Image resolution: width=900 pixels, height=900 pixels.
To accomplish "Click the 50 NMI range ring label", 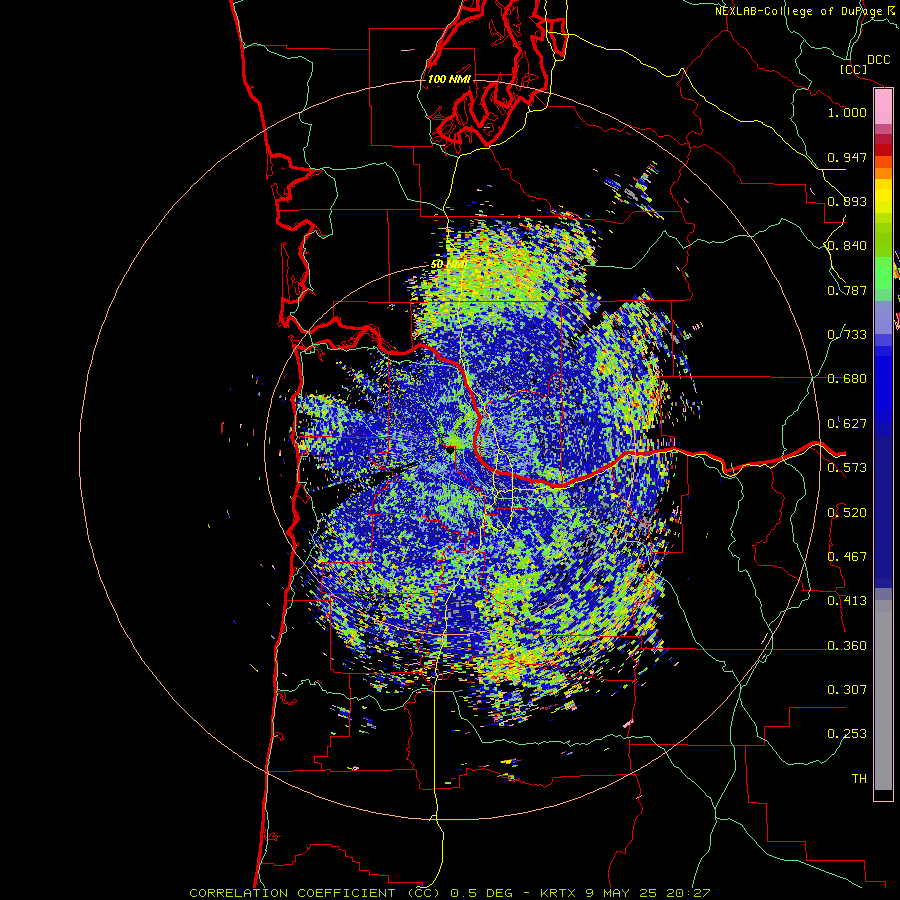I will pyautogui.click(x=447, y=264).
